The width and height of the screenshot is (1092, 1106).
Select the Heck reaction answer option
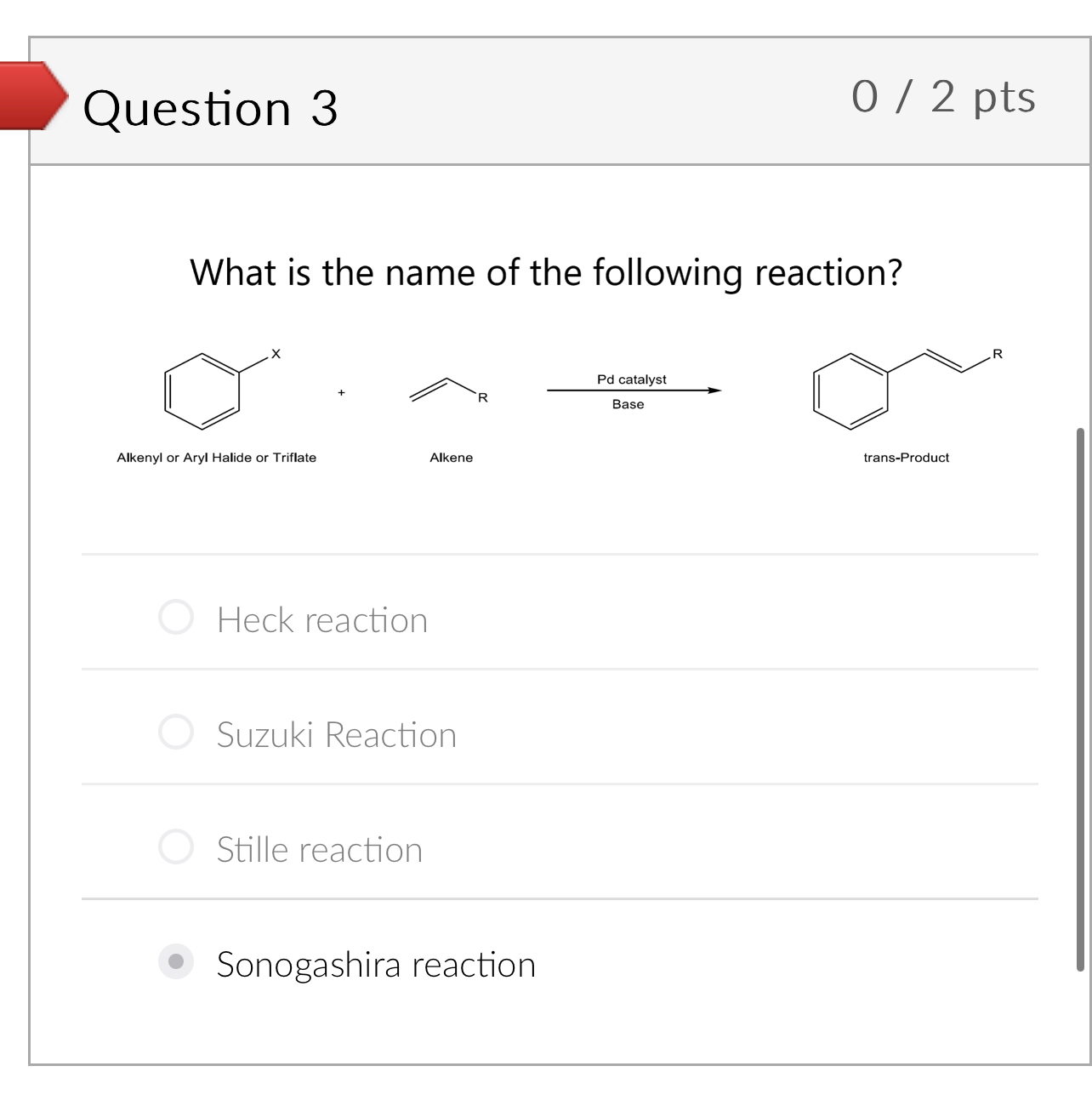tap(176, 619)
